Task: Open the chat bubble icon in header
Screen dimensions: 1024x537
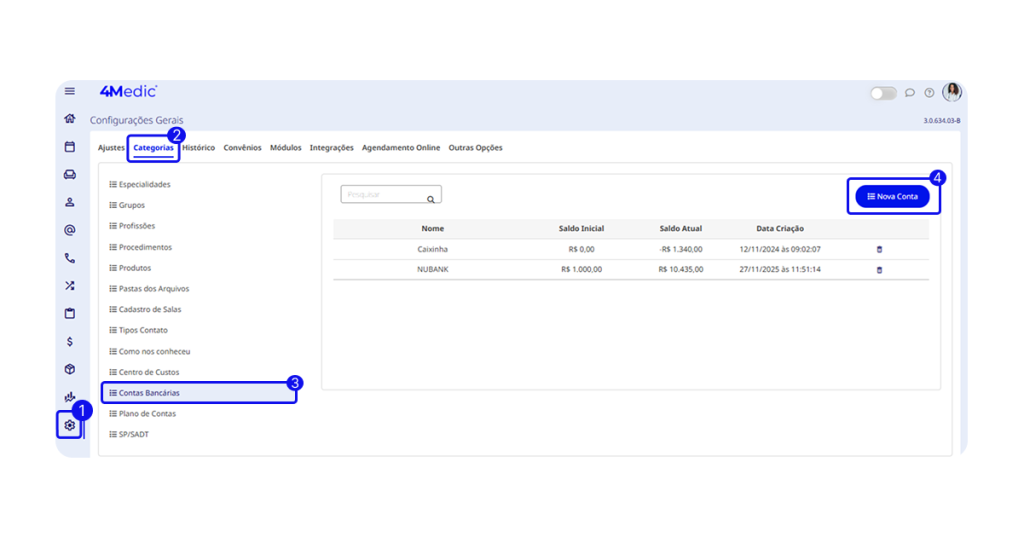Action: [910, 93]
